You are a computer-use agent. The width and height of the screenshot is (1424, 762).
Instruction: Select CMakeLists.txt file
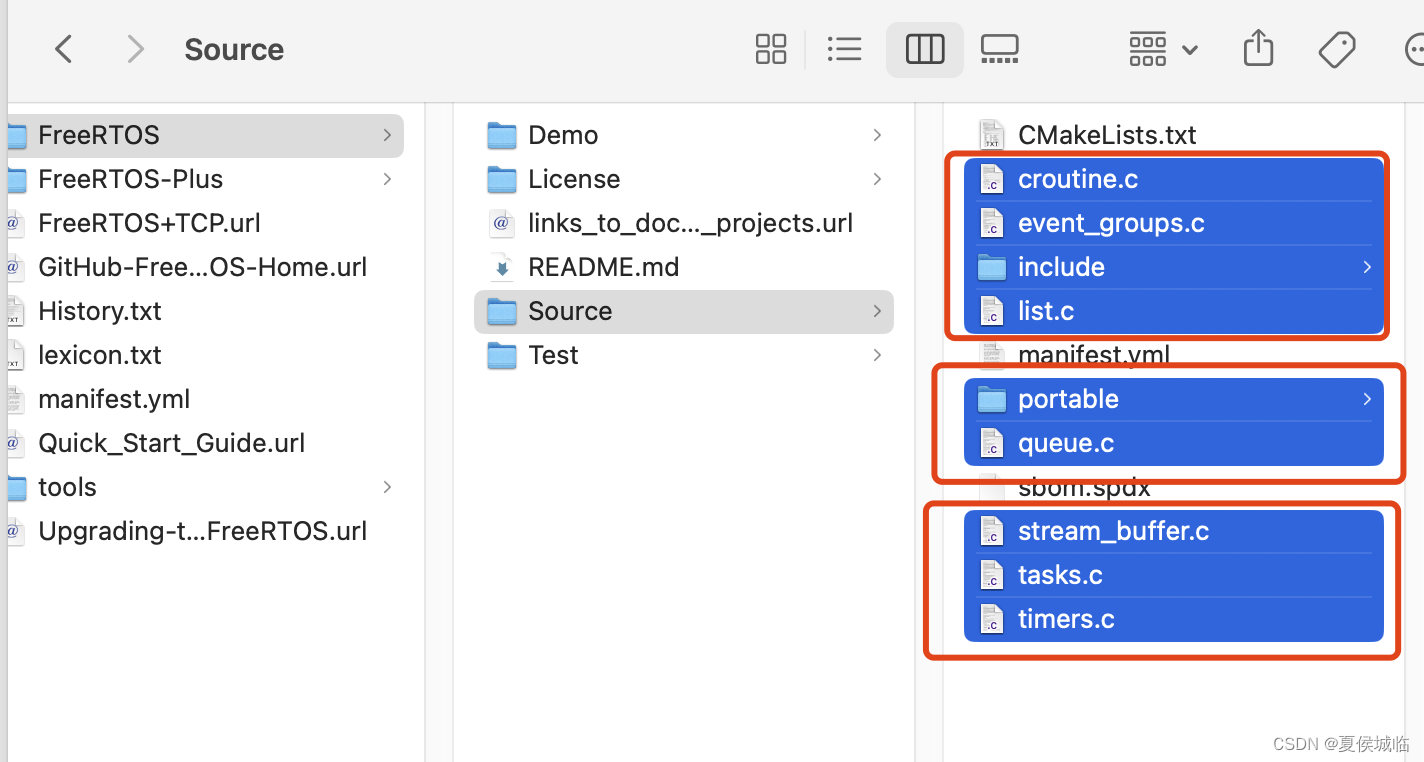click(x=1174, y=135)
